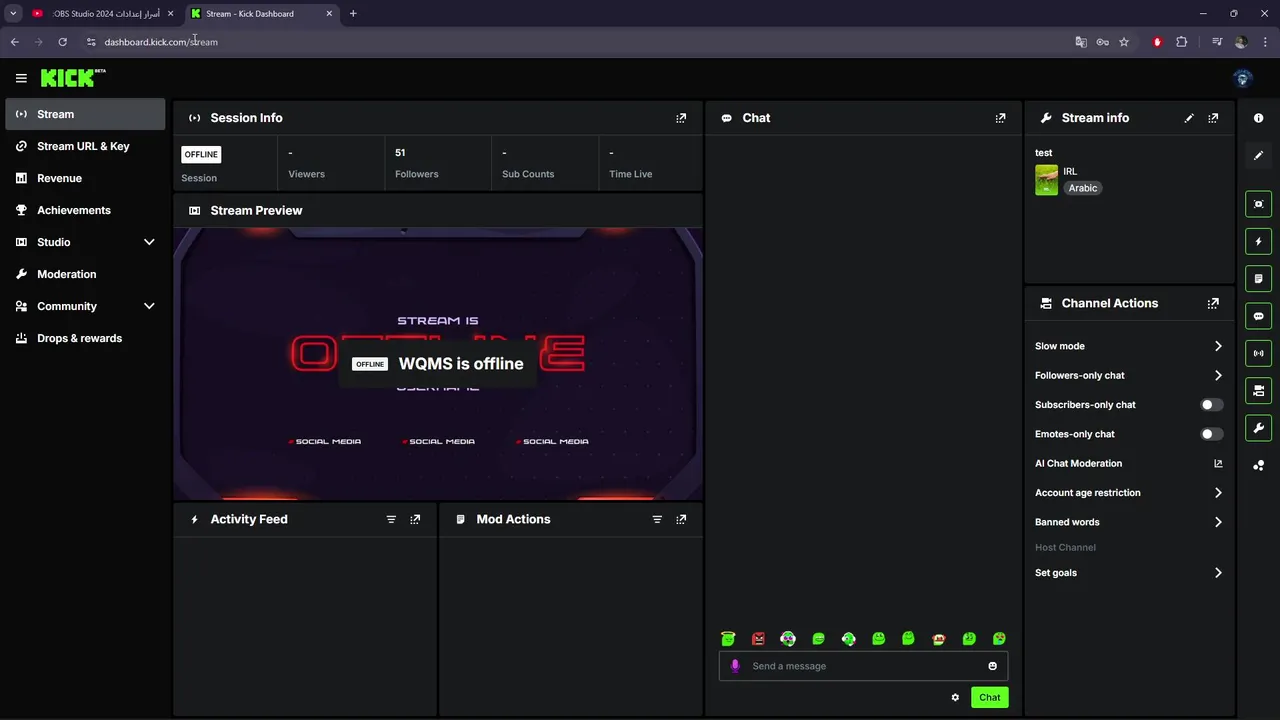
Task: Expand the Community sidebar section
Action: 149,306
